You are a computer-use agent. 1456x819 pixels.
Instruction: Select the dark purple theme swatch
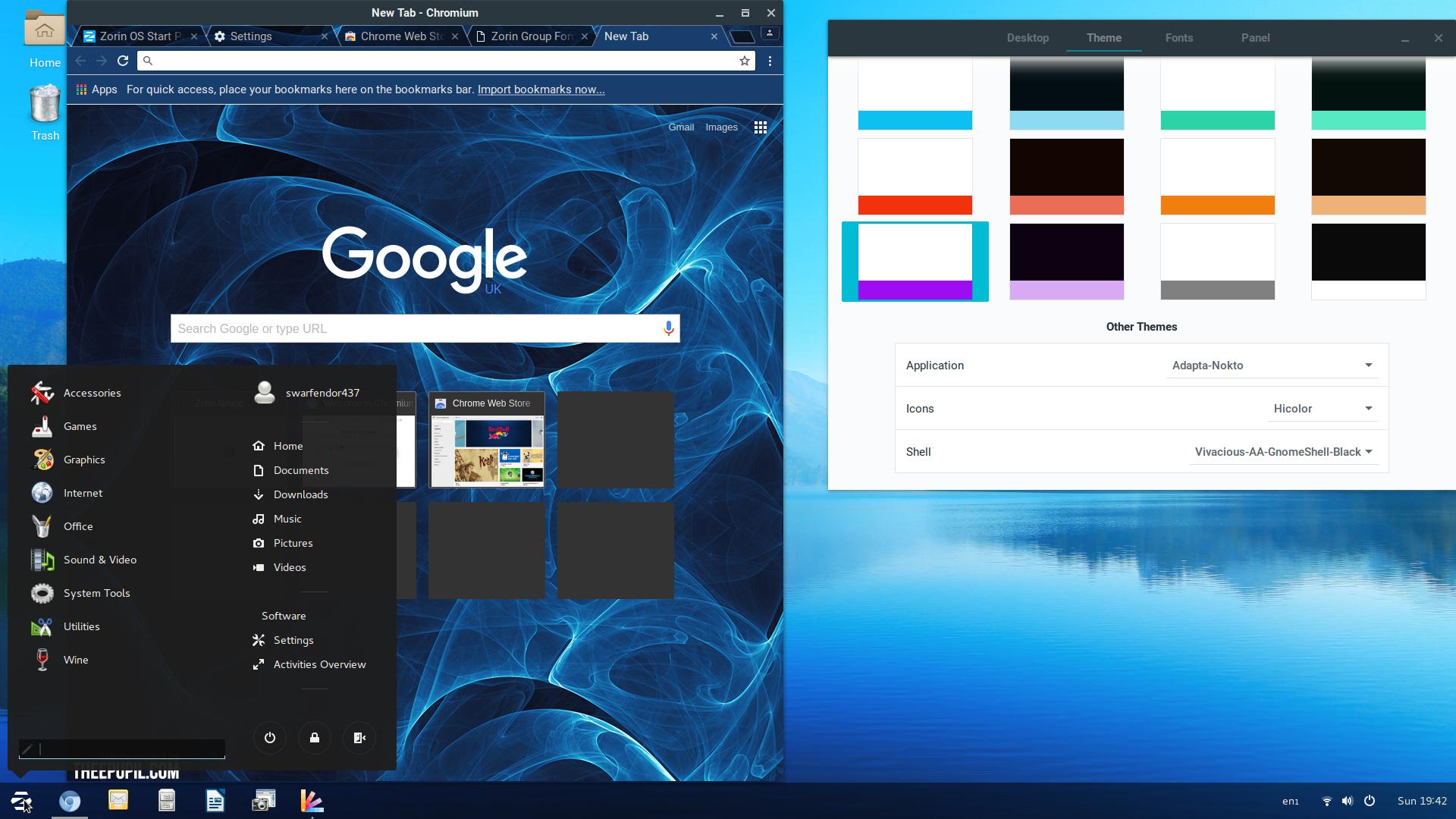(x=1066, y=262)
